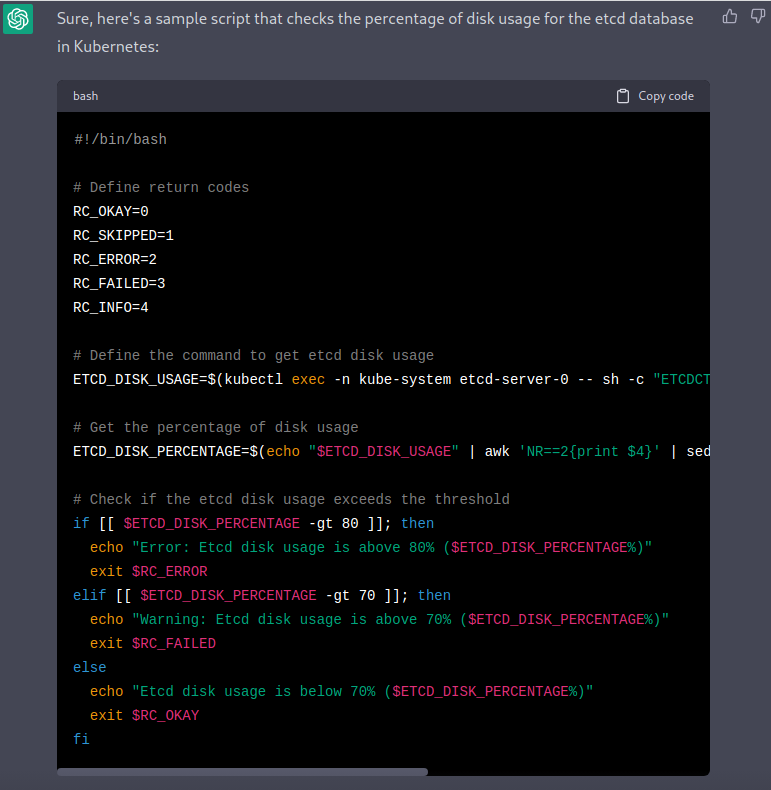The image size is (771, 790).
Task: Give a thumbs down to the response
Action: (x=758, y=17)
